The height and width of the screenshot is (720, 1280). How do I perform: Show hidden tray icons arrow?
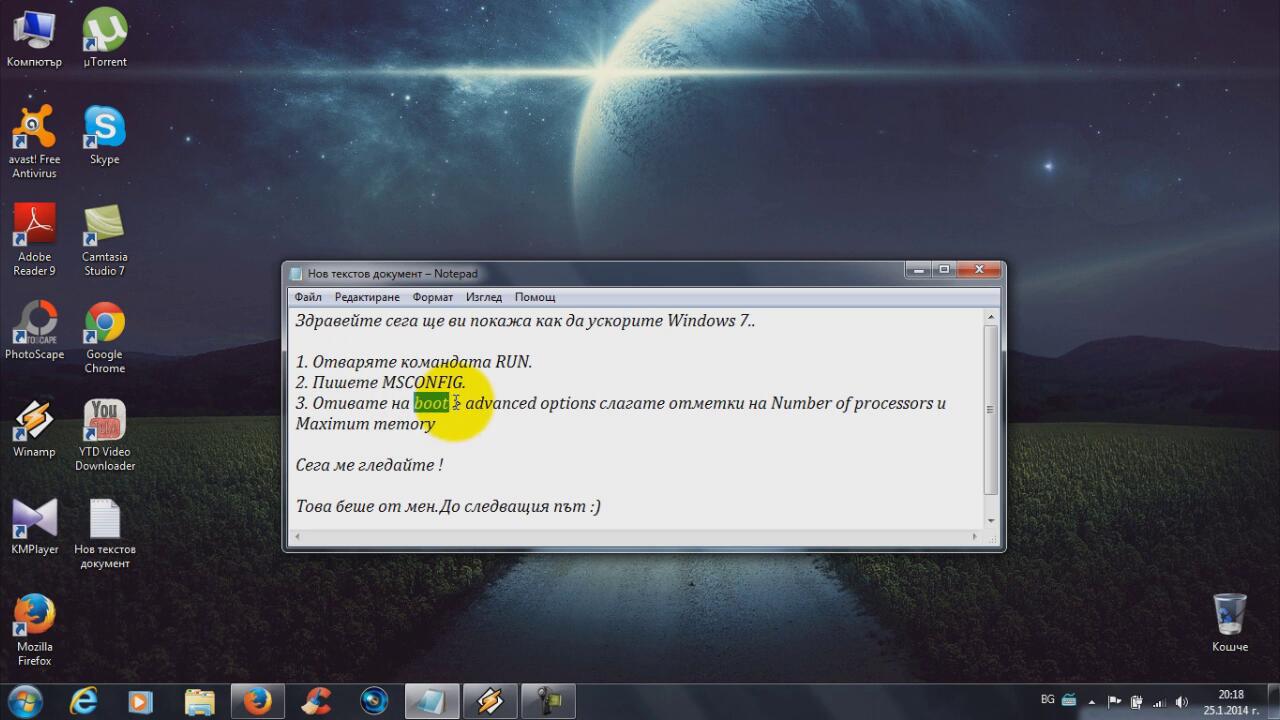(1091, 702)
